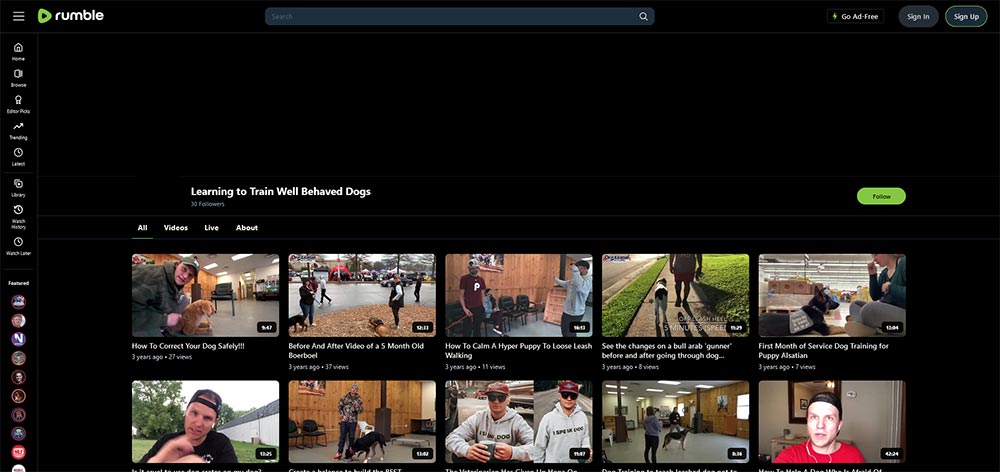Click channel name 'Learning to Train Well Behaved Dogs'
The width and height of the screenshot is (1000, 472).
coord(281,191)
